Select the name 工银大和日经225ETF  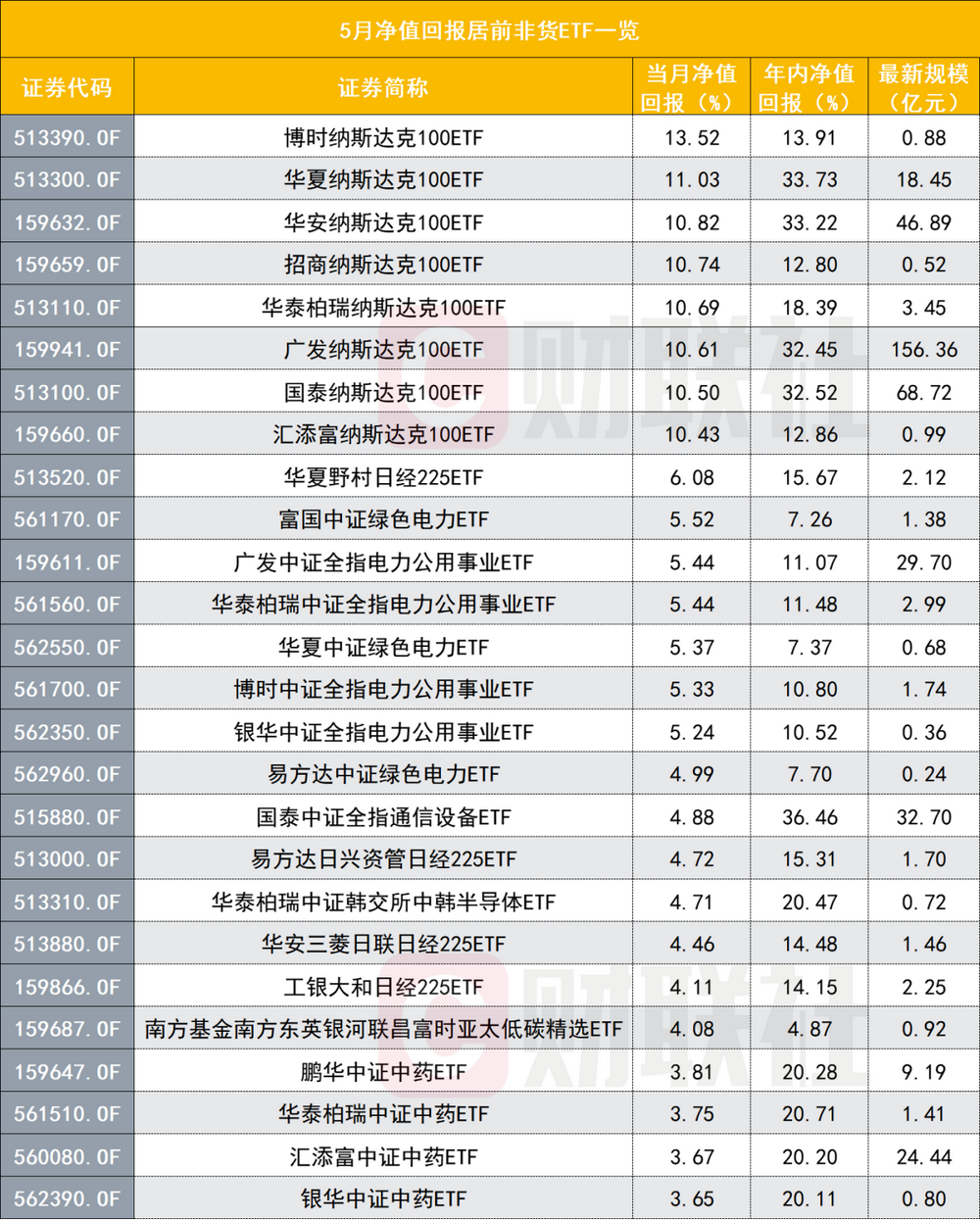(383, 988)
